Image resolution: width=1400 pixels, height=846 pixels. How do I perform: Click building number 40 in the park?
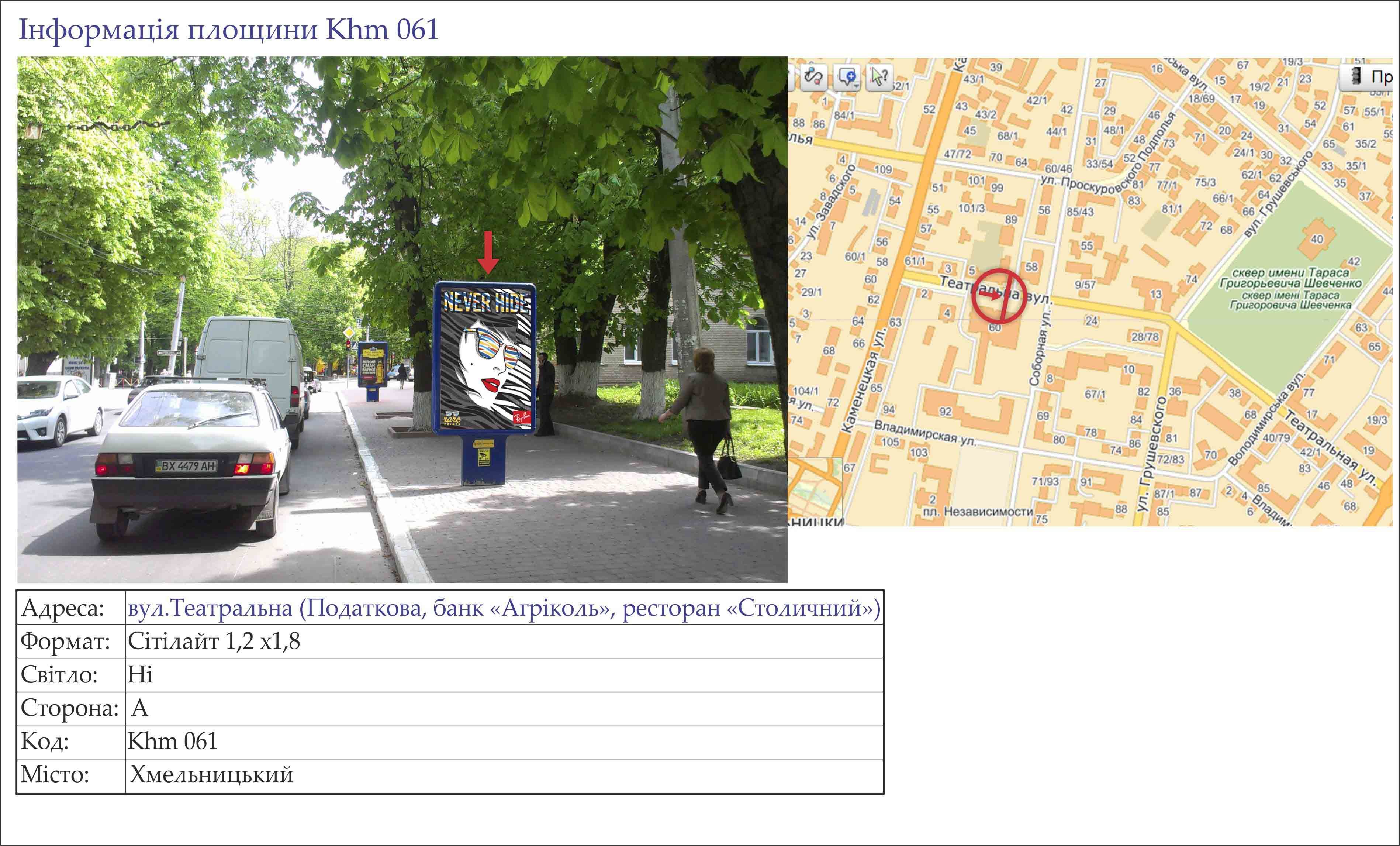coord(1317,239)
